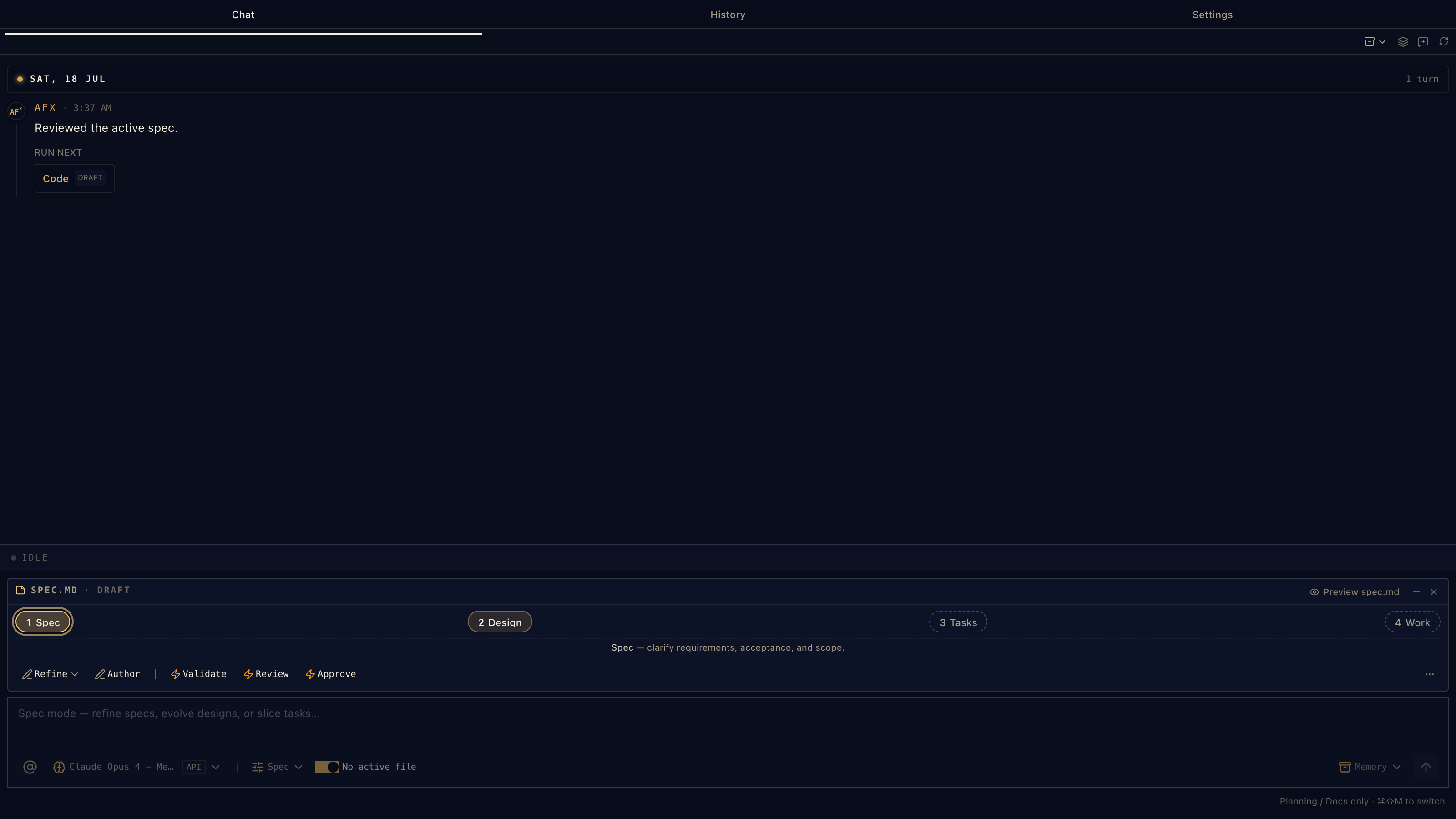Expand the model dropdown chevron after API
This screenshot has width=1456, height=819.
(x=215, y=767)
